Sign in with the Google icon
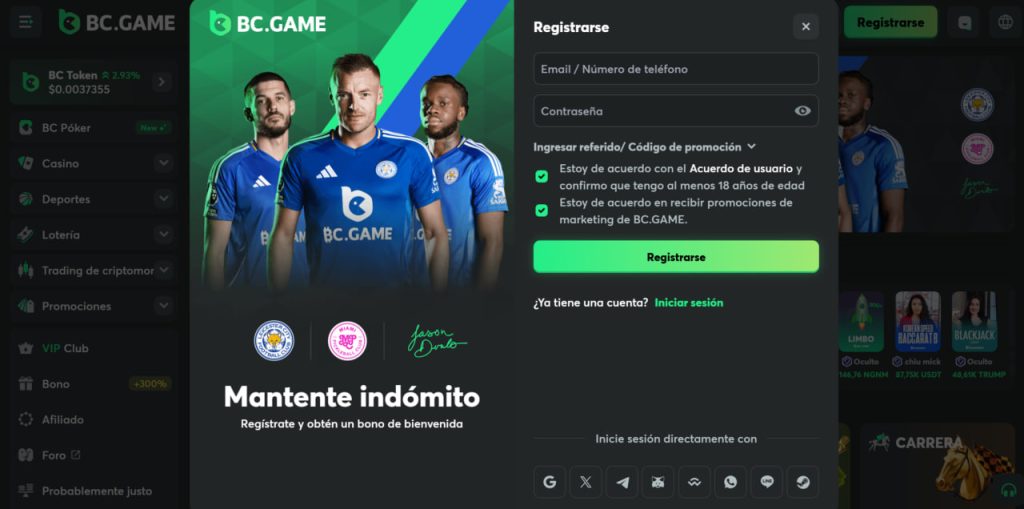This screenshot has width=1024, height=509. coord(549,482)
